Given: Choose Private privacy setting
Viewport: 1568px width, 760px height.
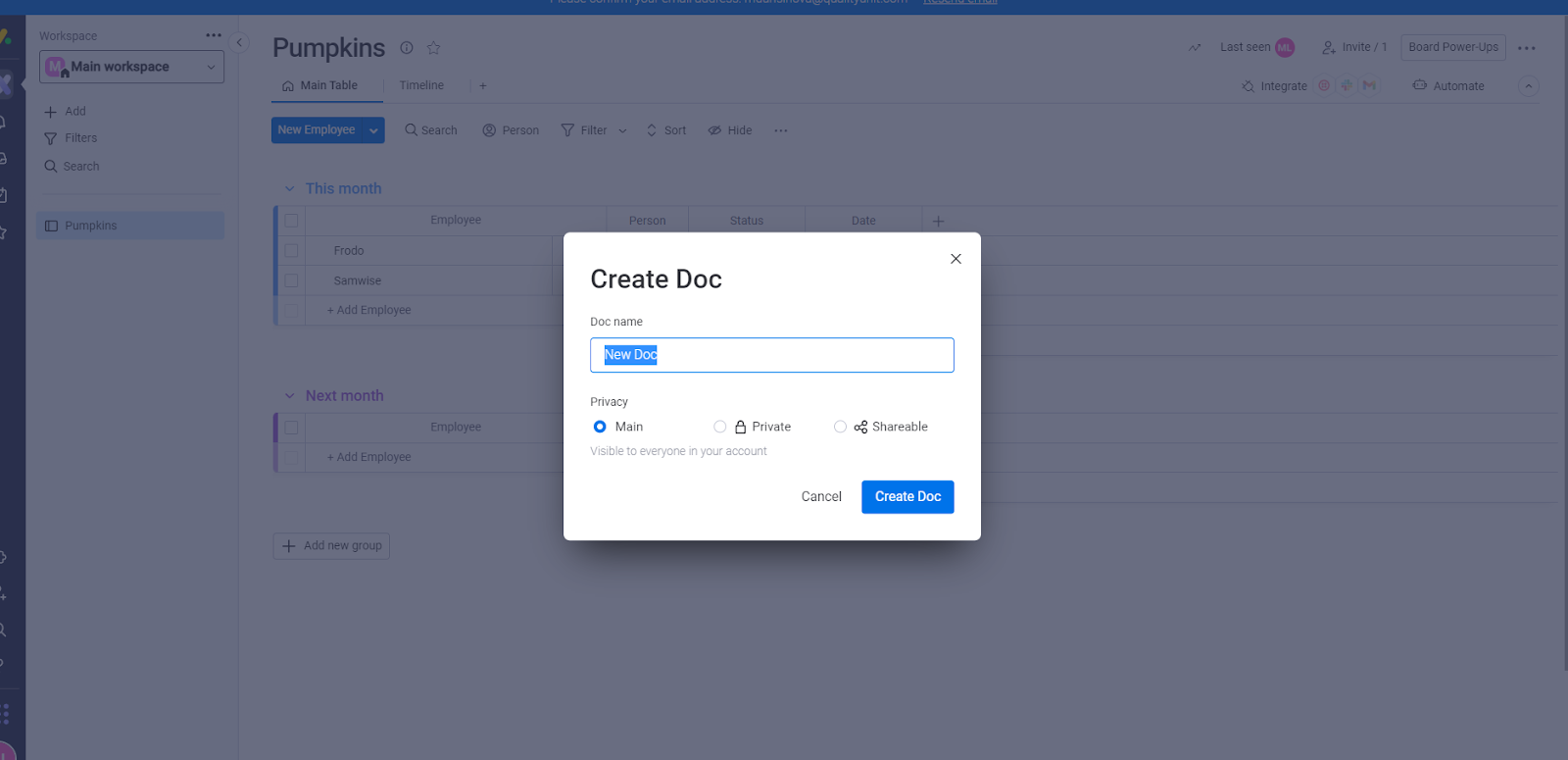Looking at the screenshot, I should (x=720, y=427).
